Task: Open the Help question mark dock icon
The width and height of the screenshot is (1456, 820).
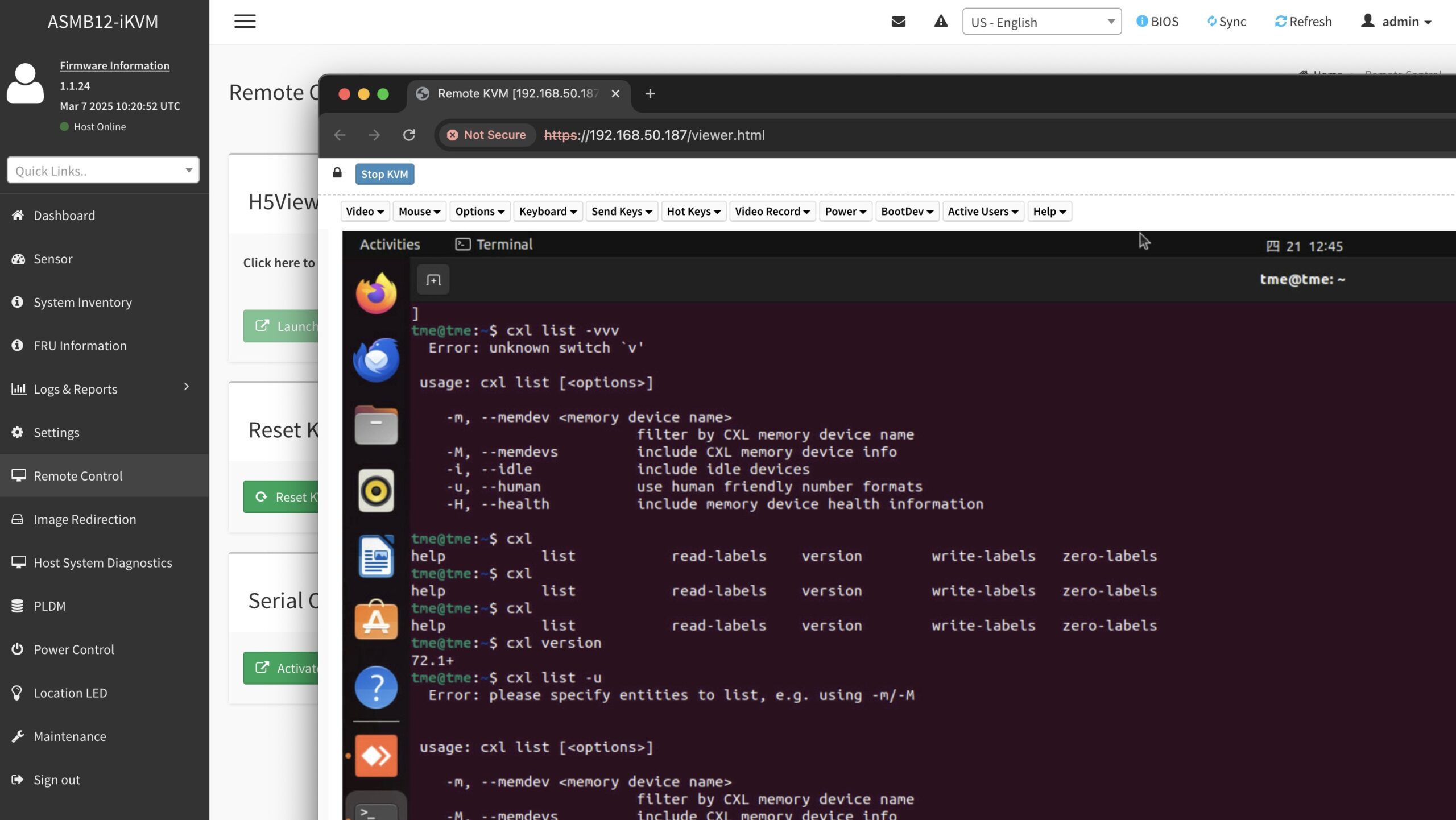Action: [376, 687]
